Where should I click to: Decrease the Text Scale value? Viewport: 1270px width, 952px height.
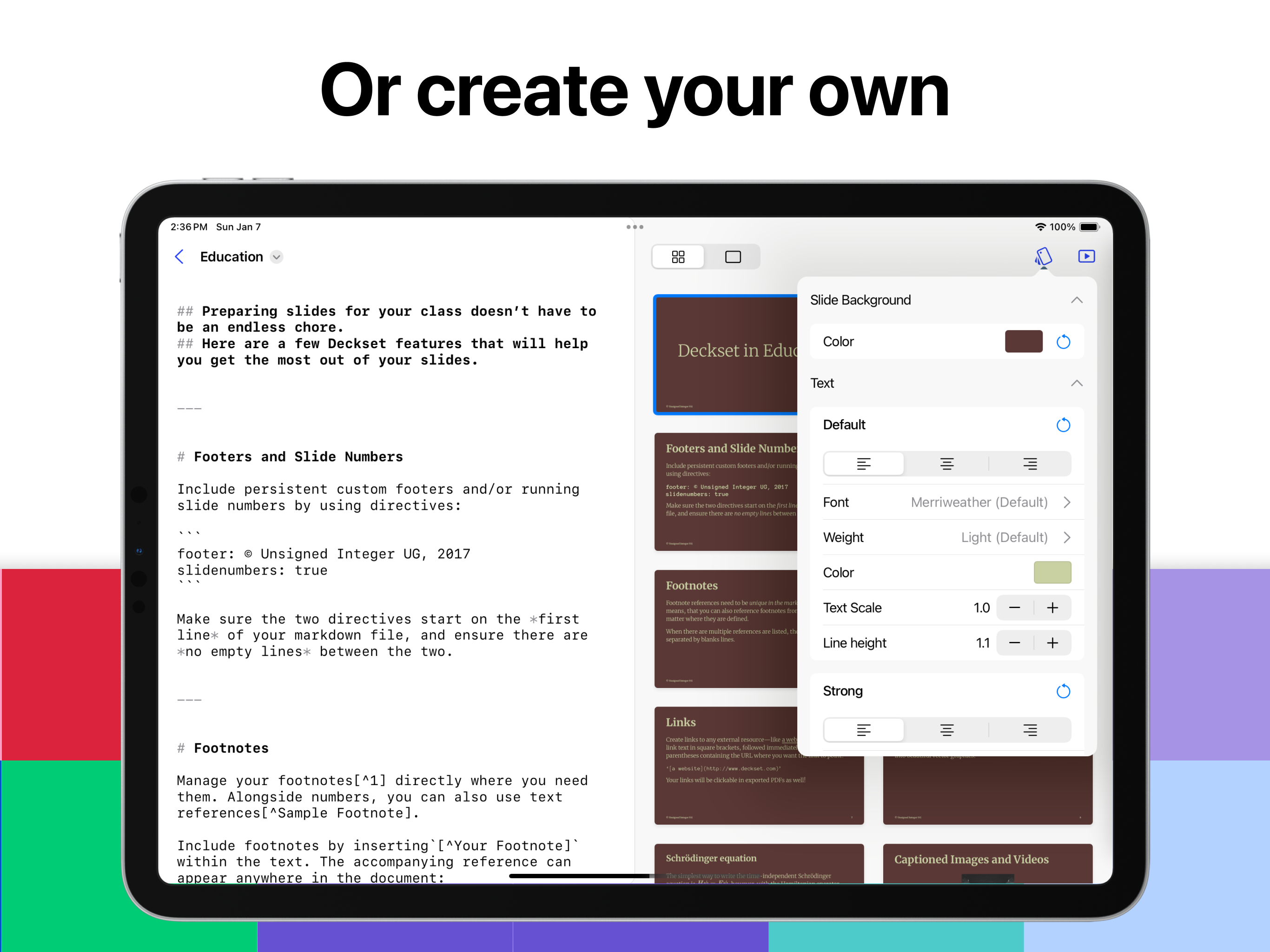click(1014, 608)
